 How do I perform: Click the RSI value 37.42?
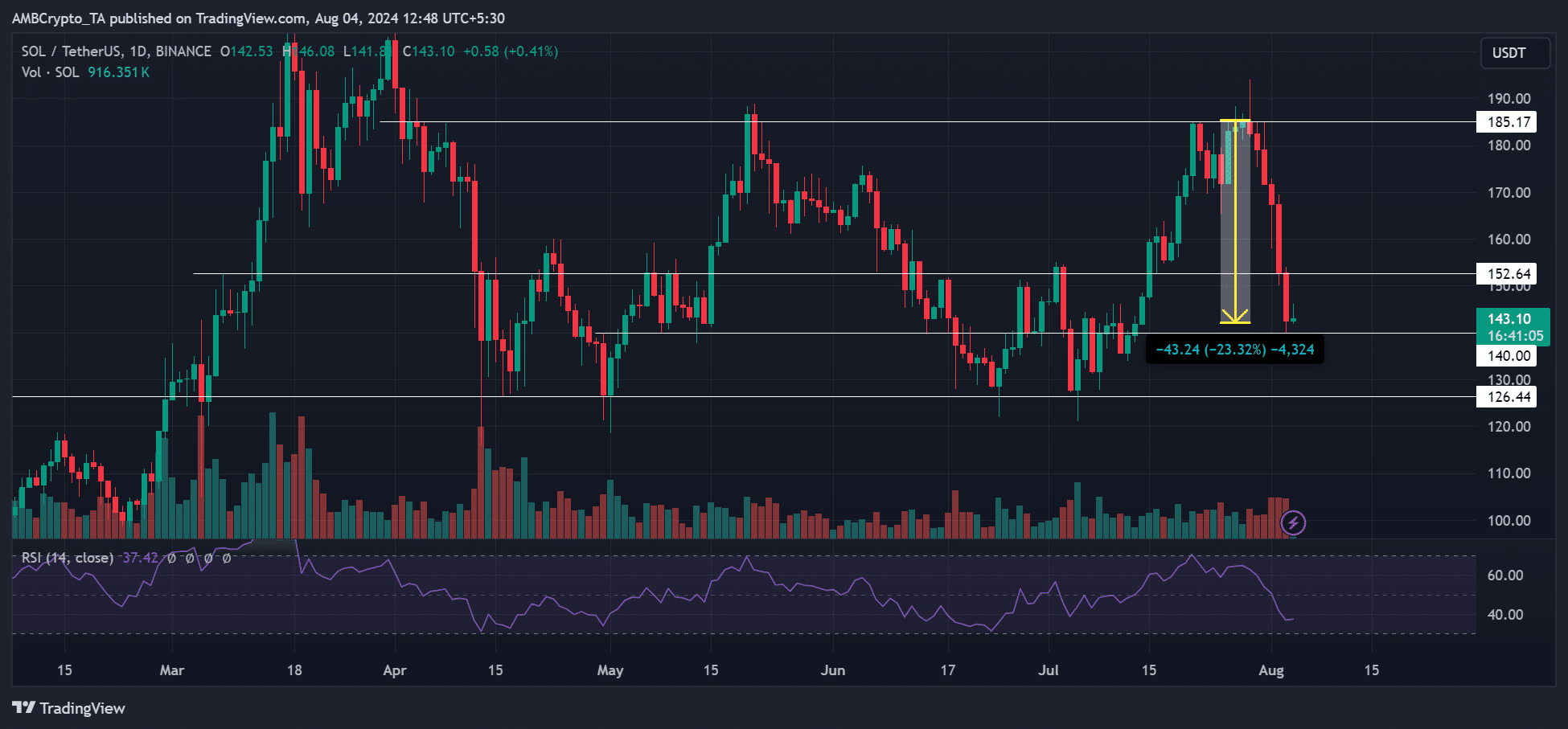(x=140, y=558)
